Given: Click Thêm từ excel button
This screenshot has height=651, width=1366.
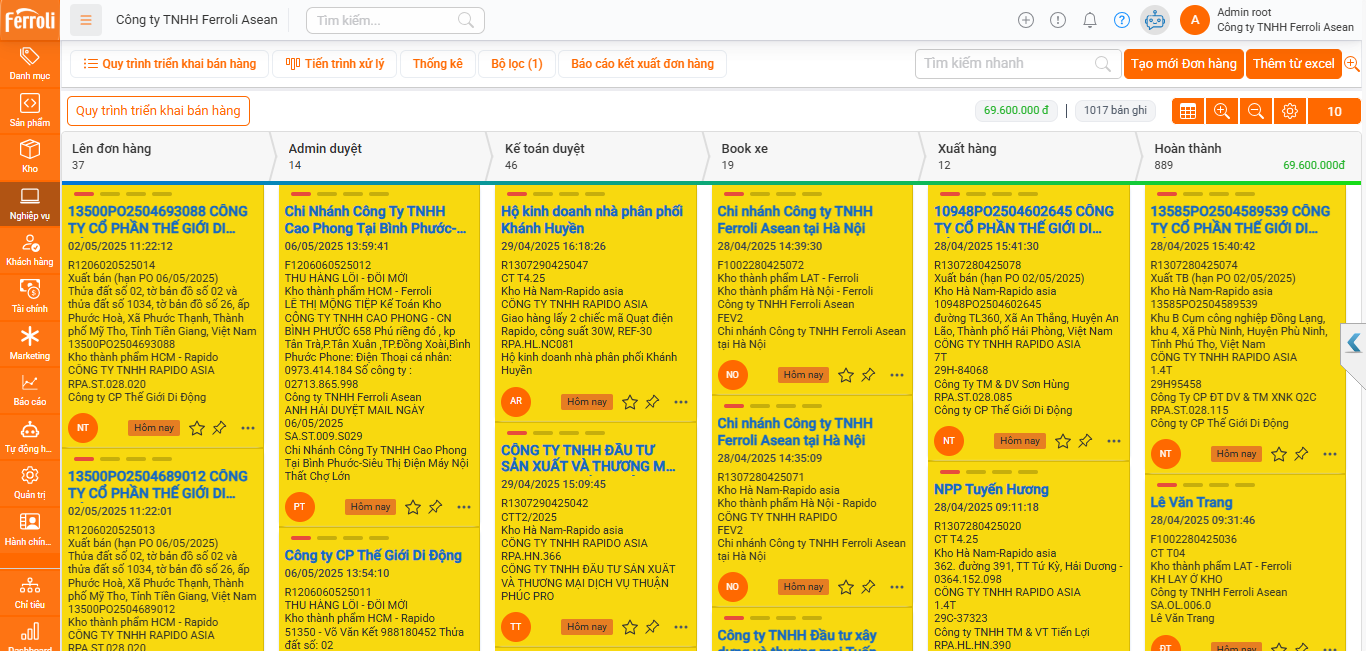Looking at the screenshot, I should 1293,64.
